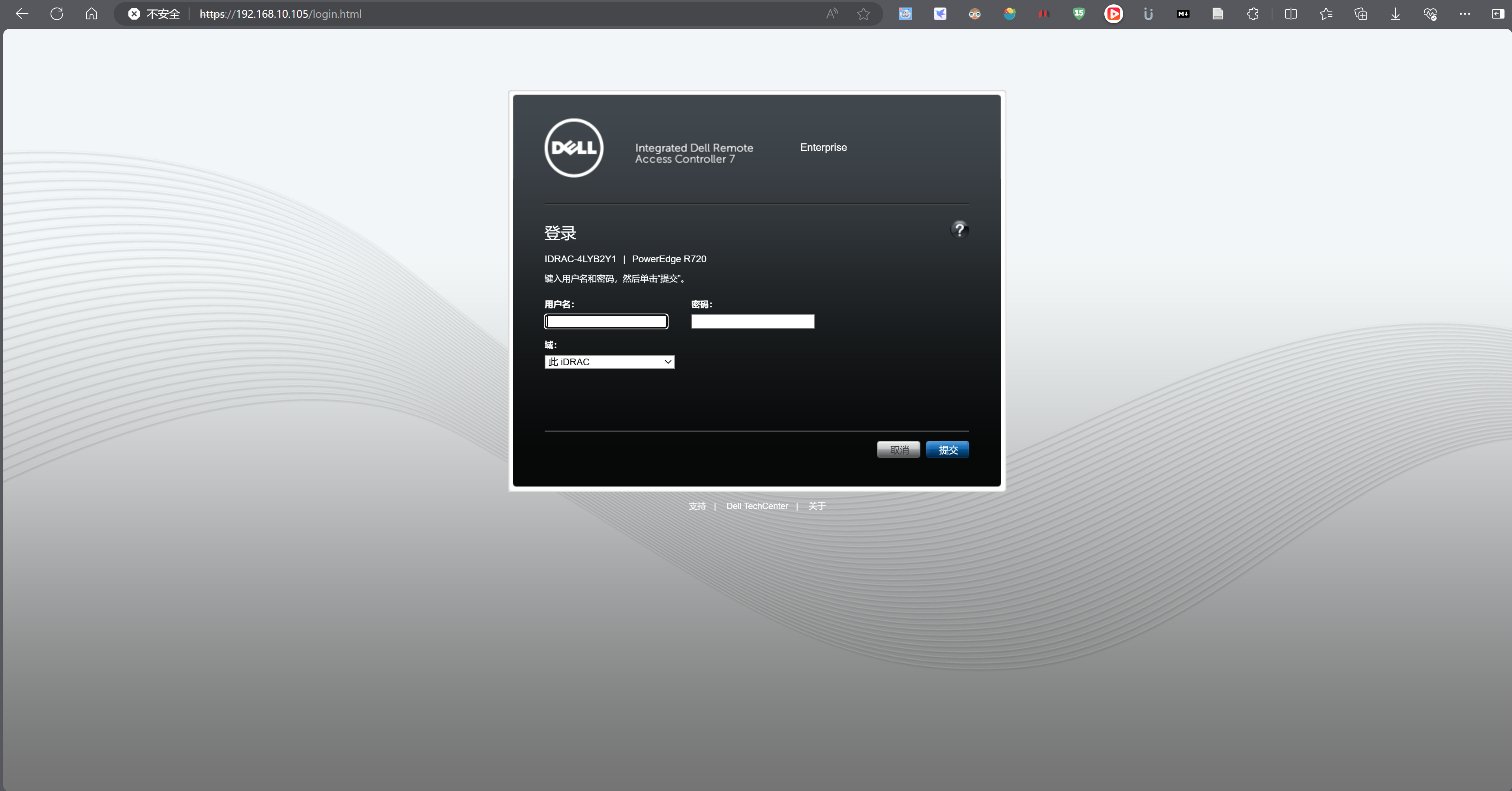
Task: Click the 不安全 security warning badge
Action: [154, 14]
